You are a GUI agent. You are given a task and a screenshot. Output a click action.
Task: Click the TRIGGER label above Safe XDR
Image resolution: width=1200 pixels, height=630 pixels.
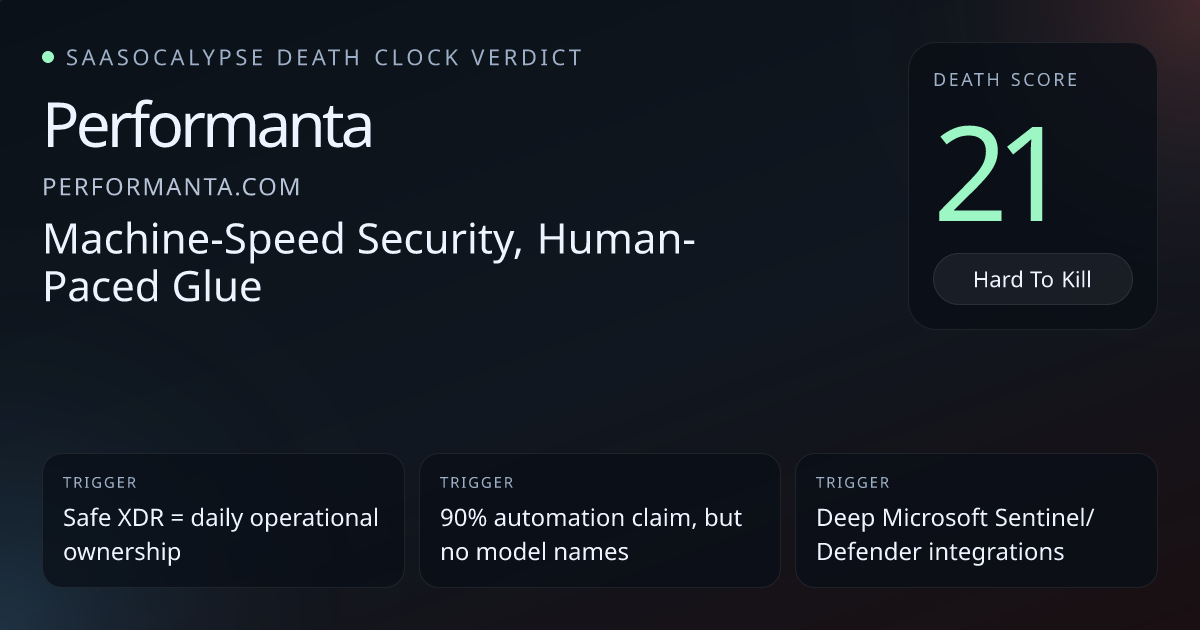[99, 483]
